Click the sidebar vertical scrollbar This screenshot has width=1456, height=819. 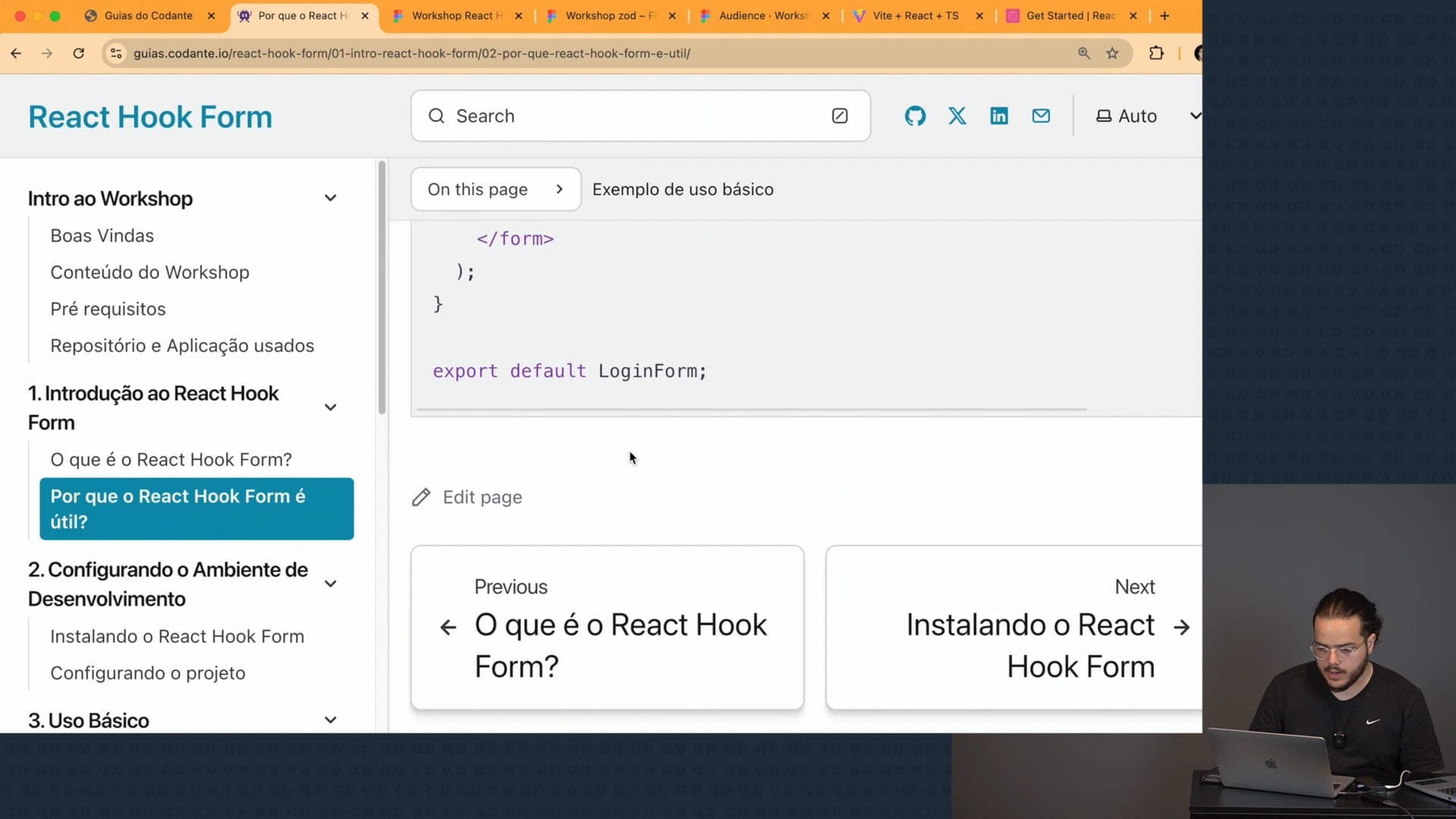(x=381, y=288)
